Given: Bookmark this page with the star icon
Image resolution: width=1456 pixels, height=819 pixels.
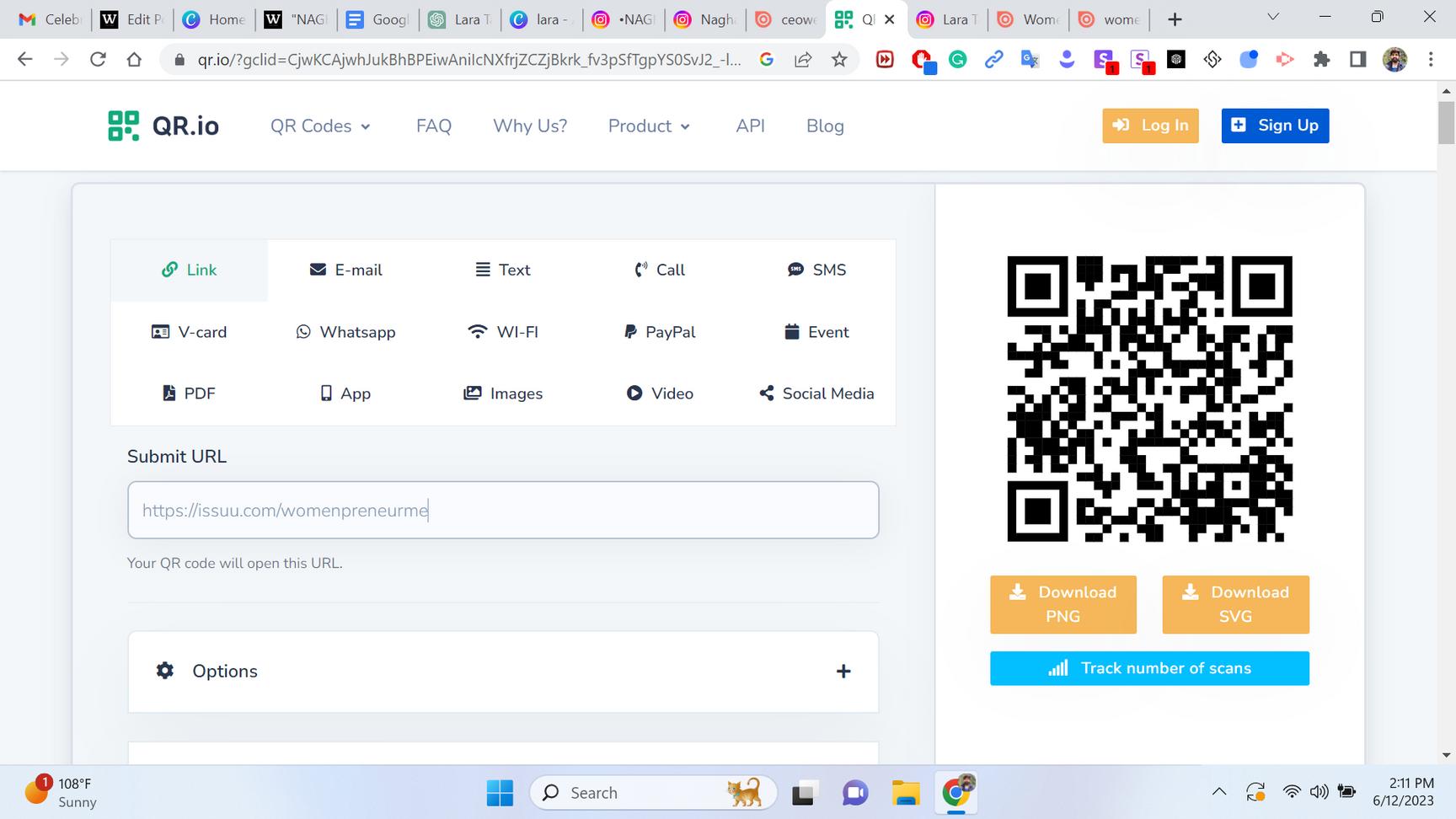Looking at the screenshot, I should [x=839, y=59].
